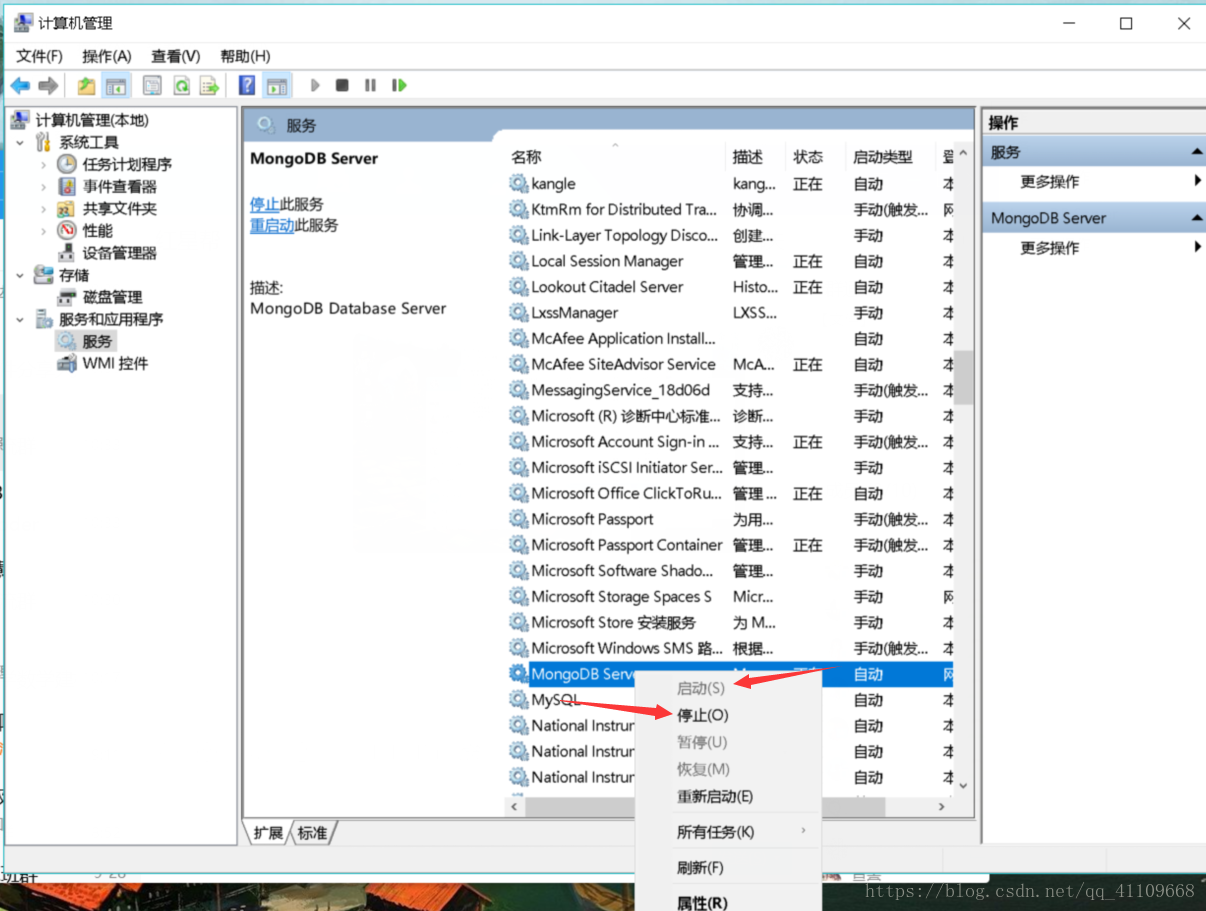Click the Restart service toolbar icon

tap(399, 86)
